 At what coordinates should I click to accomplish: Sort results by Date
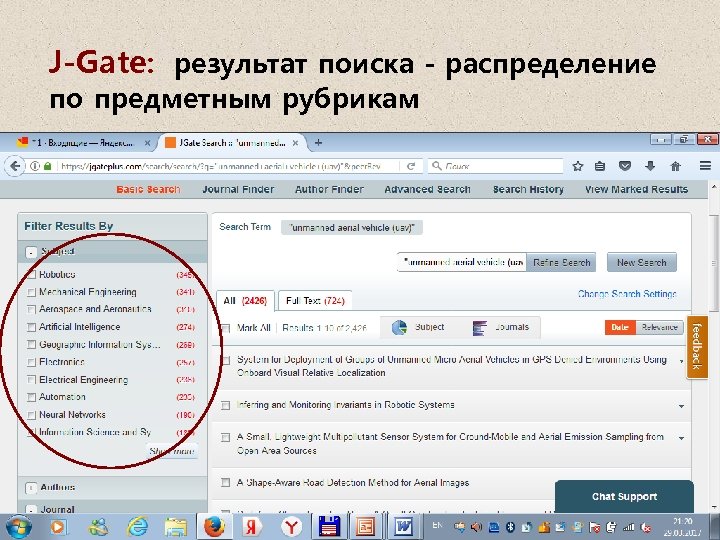pos(620,327)
